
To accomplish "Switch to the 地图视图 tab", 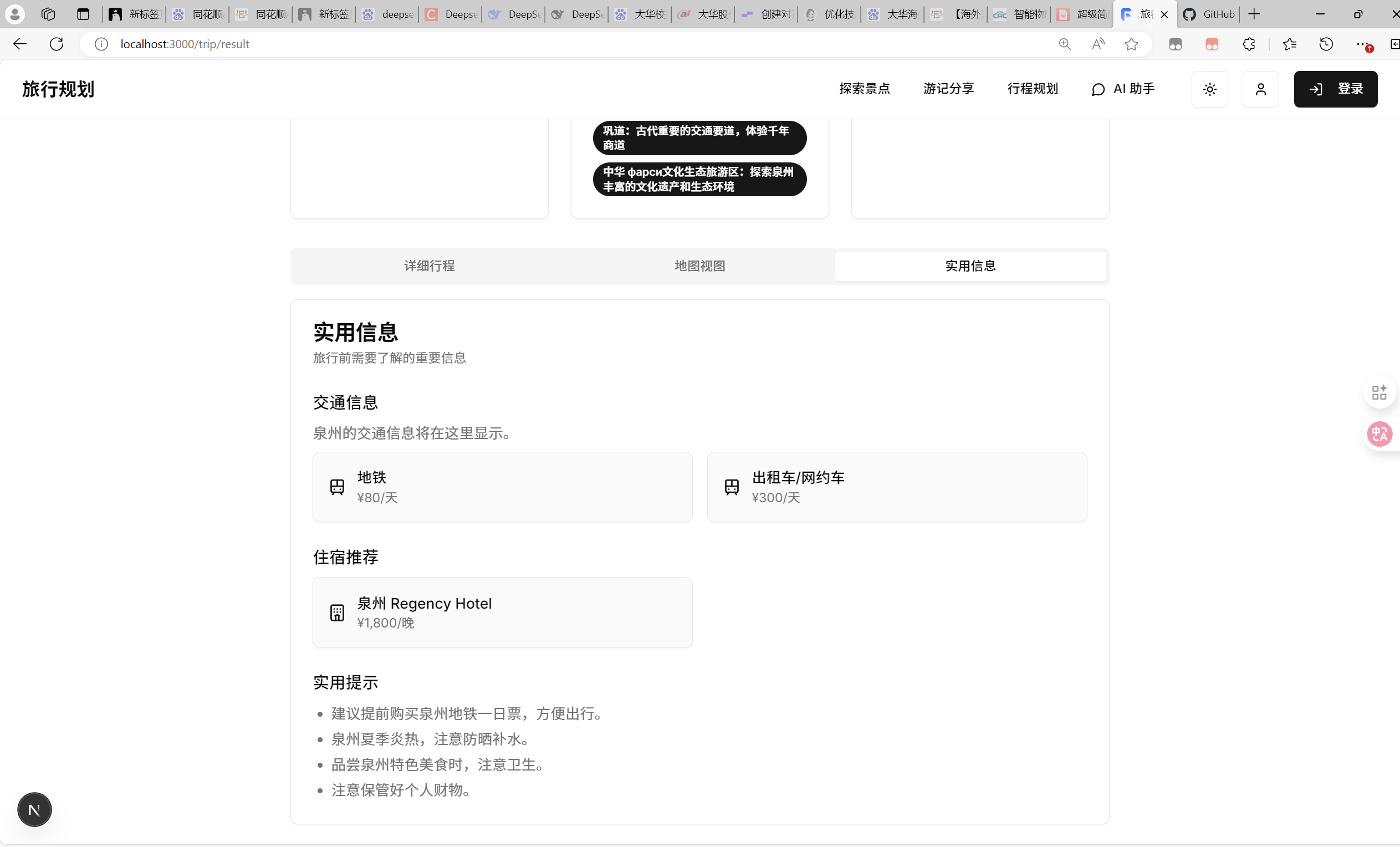I will pos(699,266).
